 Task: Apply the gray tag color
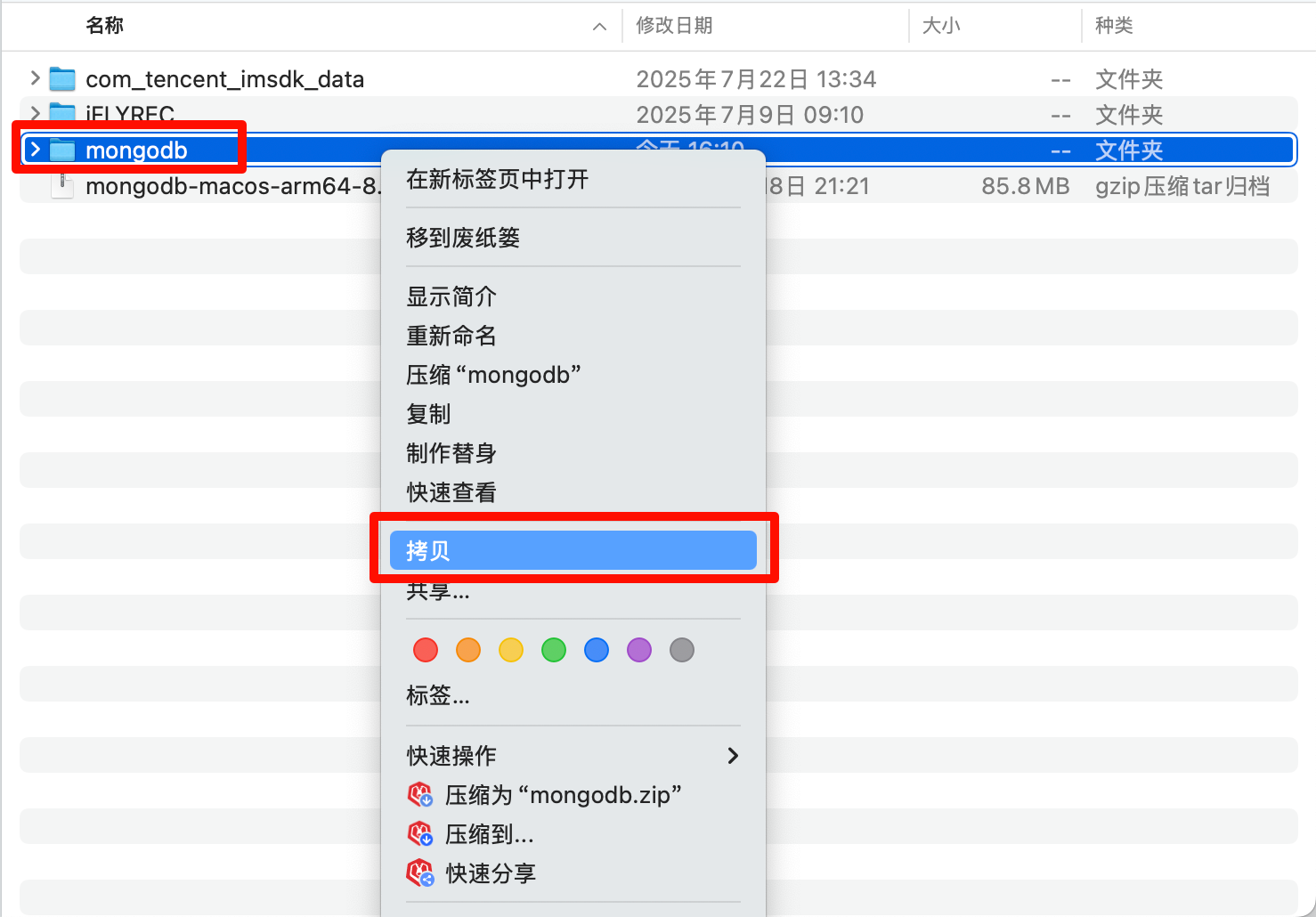(682, 650)
